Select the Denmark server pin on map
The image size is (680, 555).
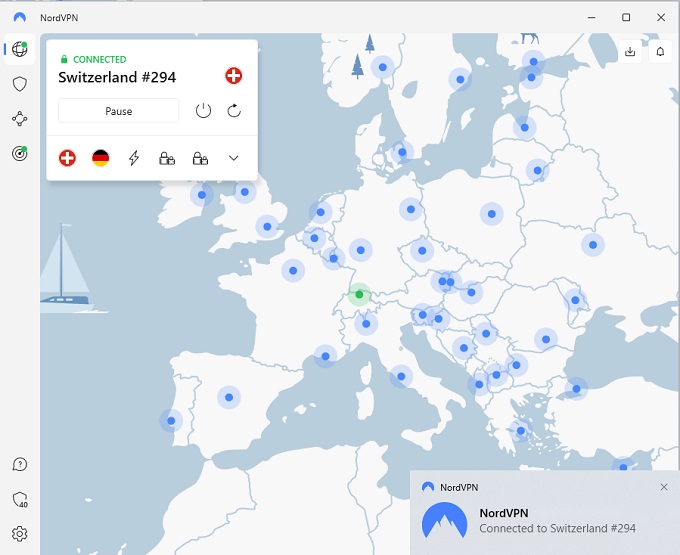[x=402, y=152]
